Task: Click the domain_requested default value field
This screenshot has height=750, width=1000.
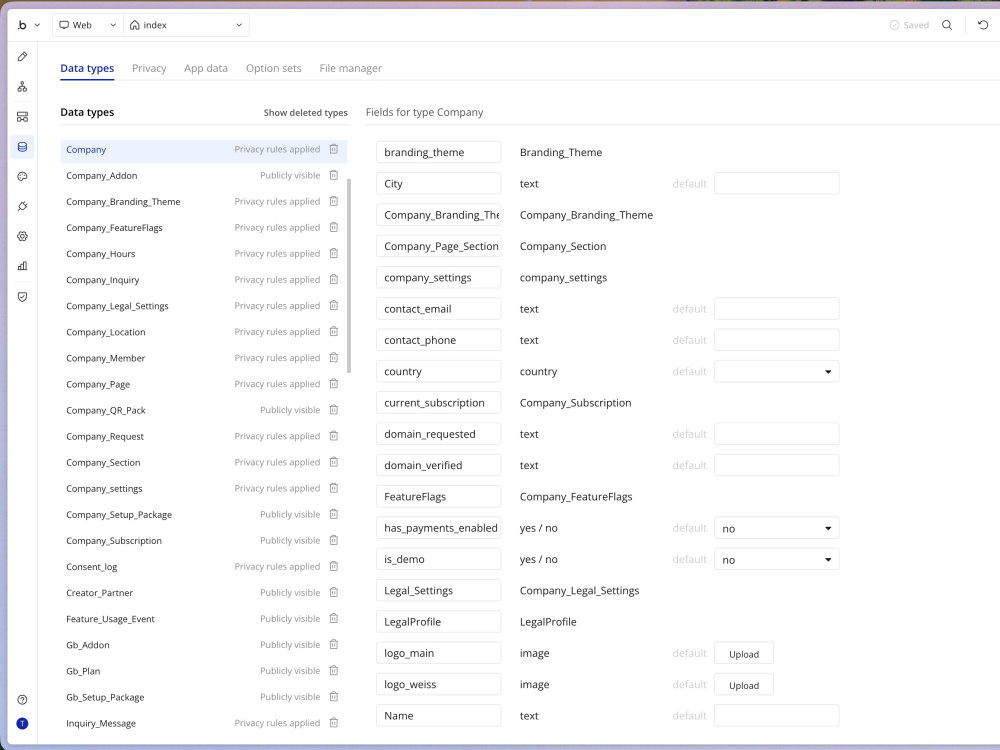Action: coord(776,434)
